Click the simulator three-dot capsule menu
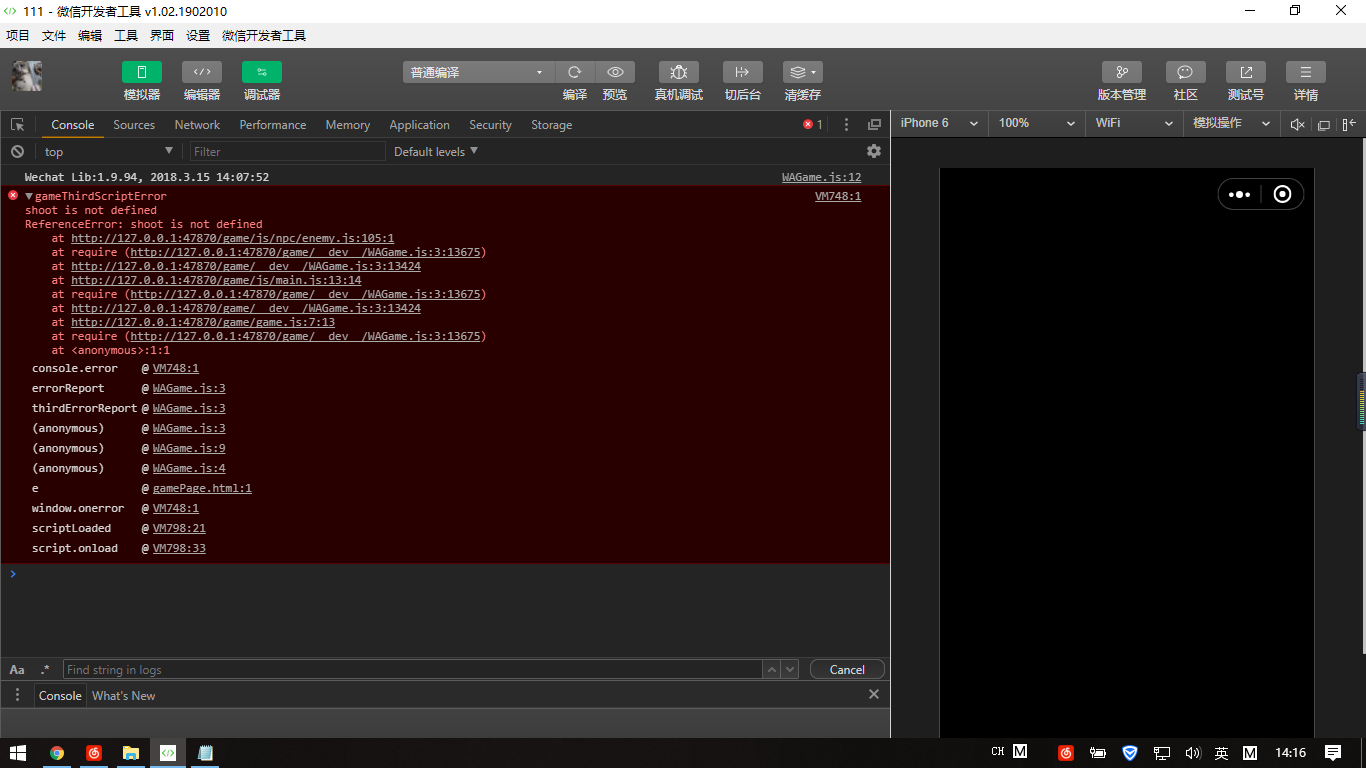This screenshot has width=1366, height=768. [1239, 194]
